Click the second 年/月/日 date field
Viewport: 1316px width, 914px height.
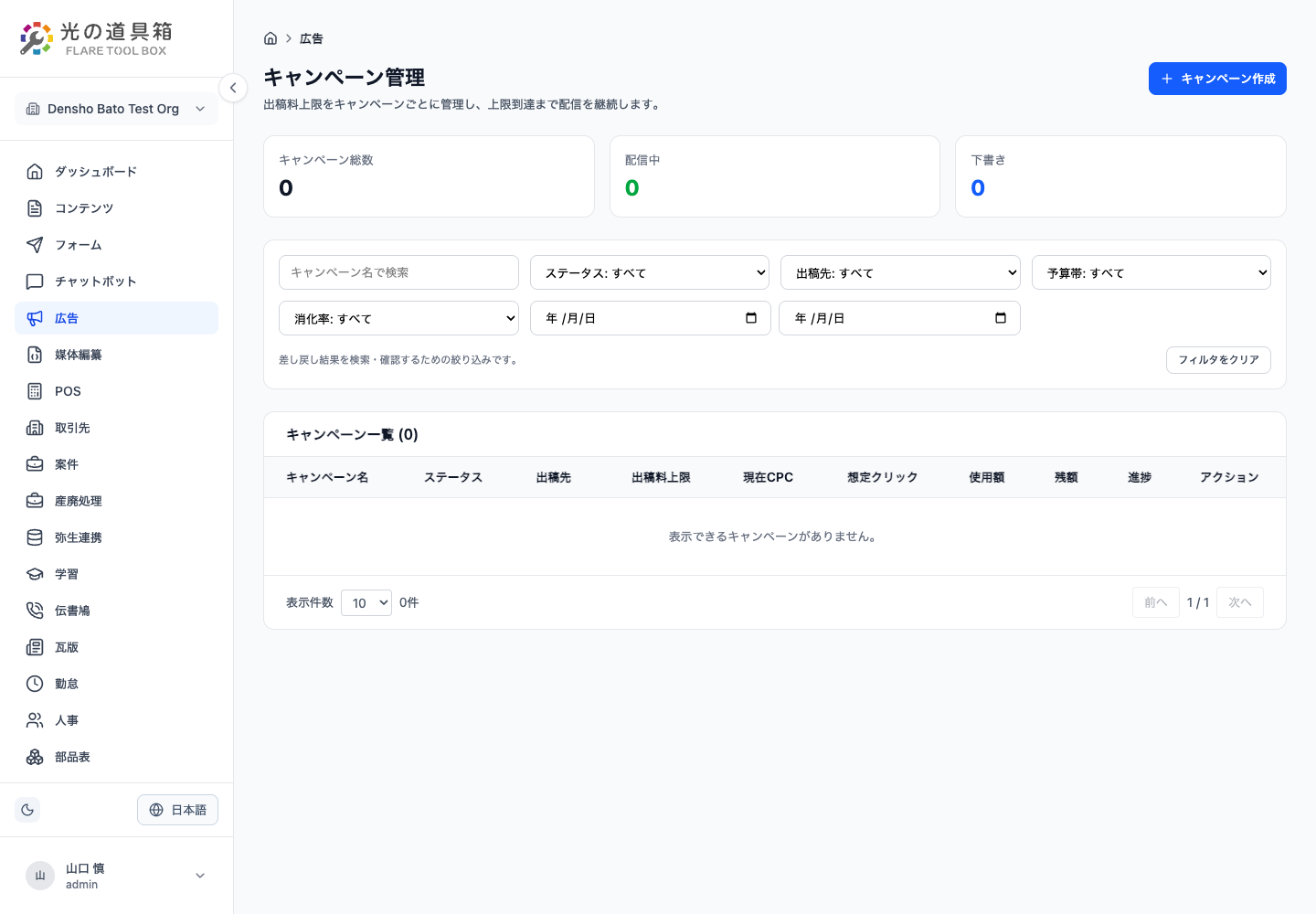[x=899, y=318]
